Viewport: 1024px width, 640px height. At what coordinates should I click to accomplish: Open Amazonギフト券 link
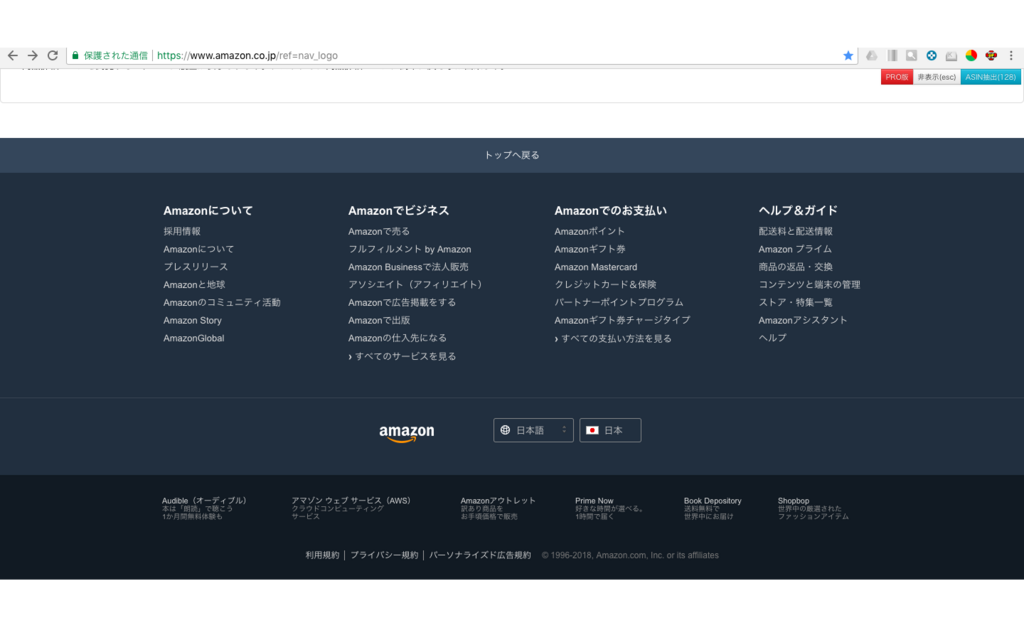[x=590, y=249]
